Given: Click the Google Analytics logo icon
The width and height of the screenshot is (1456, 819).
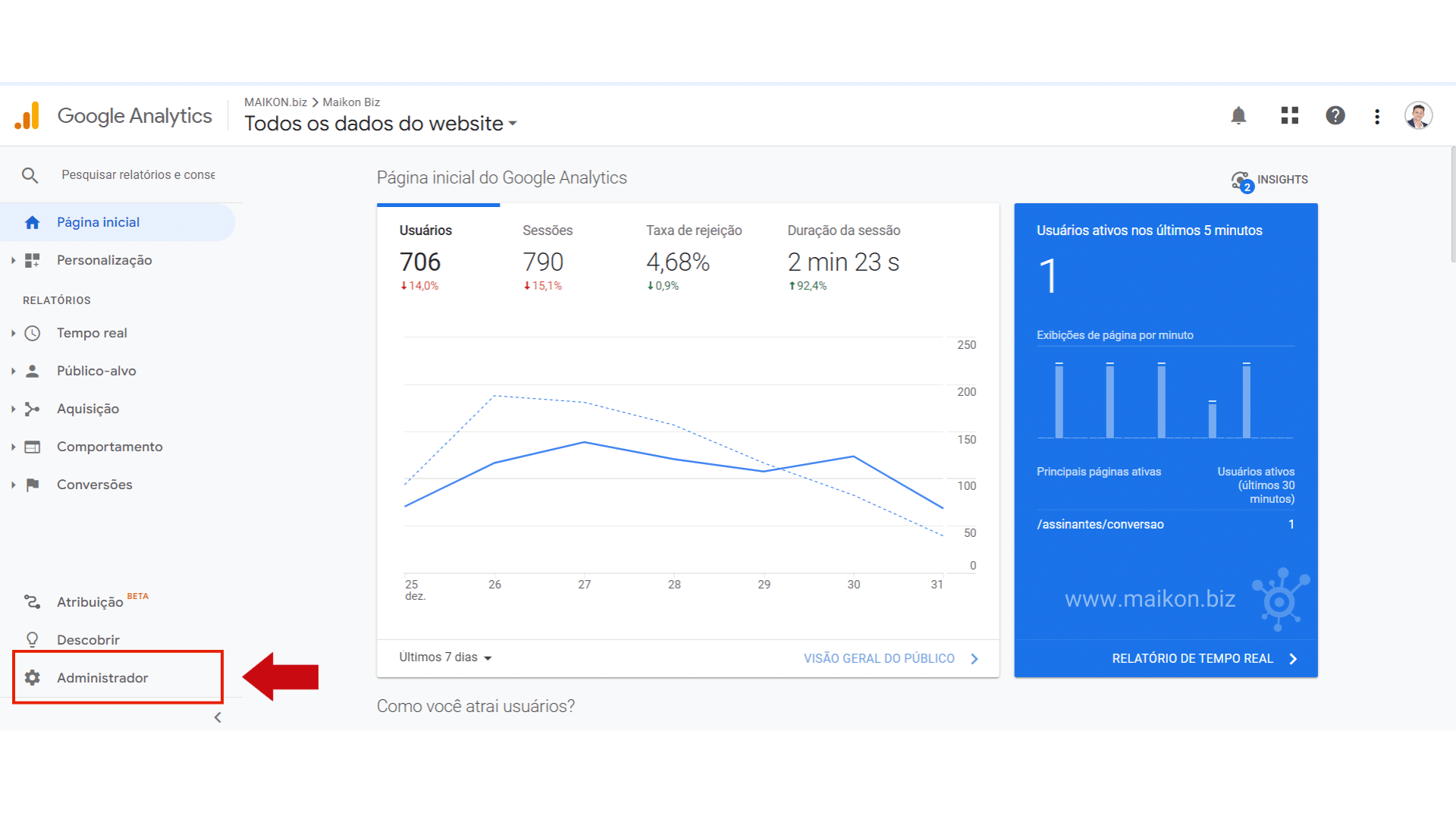Looking at the screenshot, I should click(27, 115).
